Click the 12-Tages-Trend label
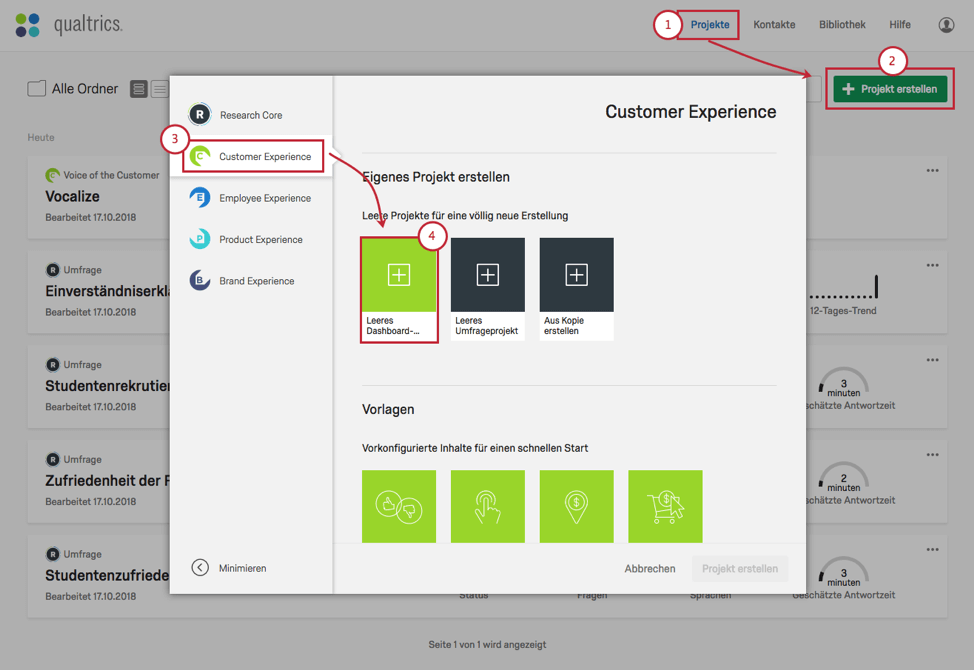The width and height of the screenshot is (974, 670). click(843, 310)
